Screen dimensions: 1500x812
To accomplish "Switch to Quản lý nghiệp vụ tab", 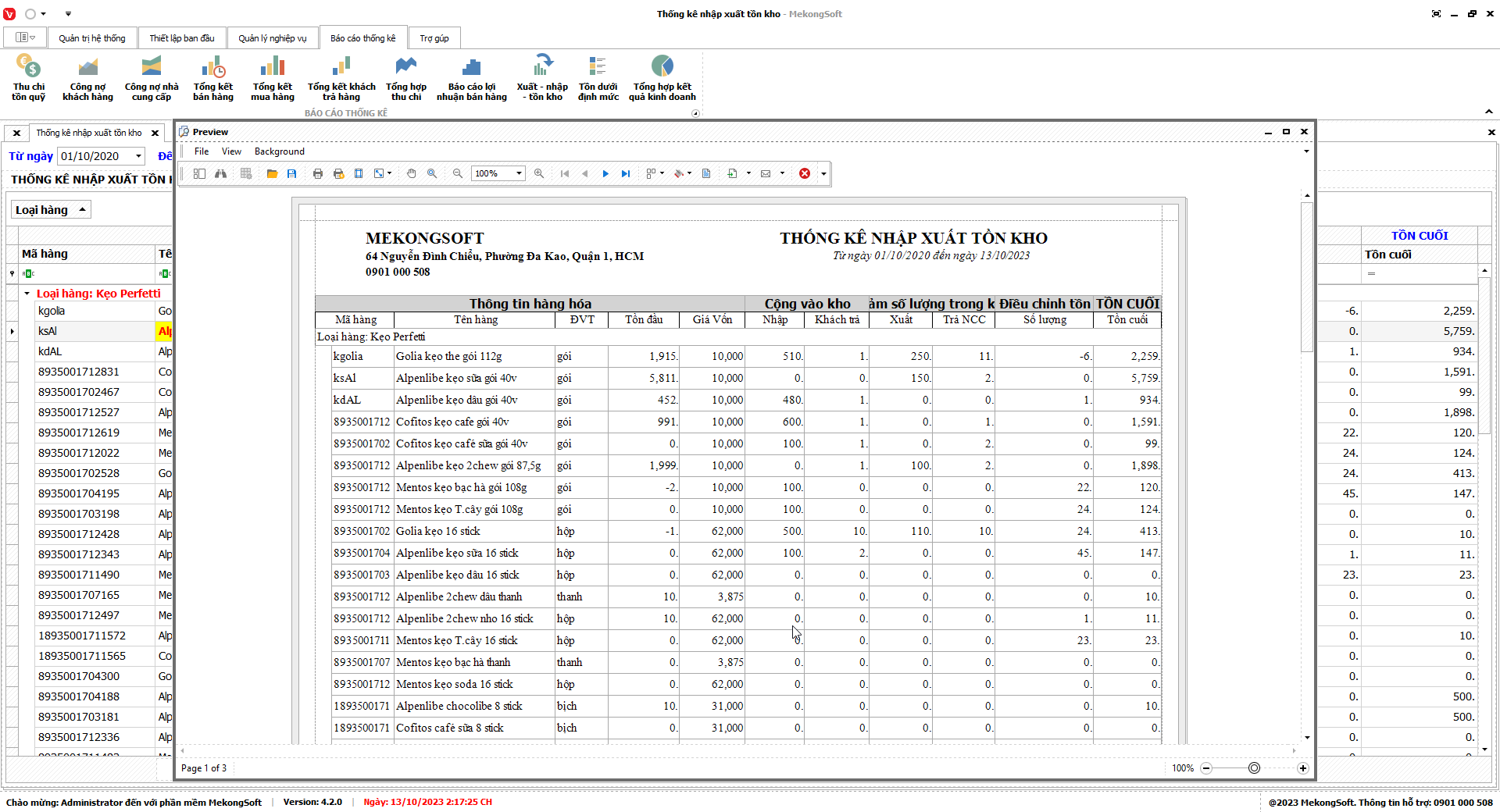I will click(272, 38).
